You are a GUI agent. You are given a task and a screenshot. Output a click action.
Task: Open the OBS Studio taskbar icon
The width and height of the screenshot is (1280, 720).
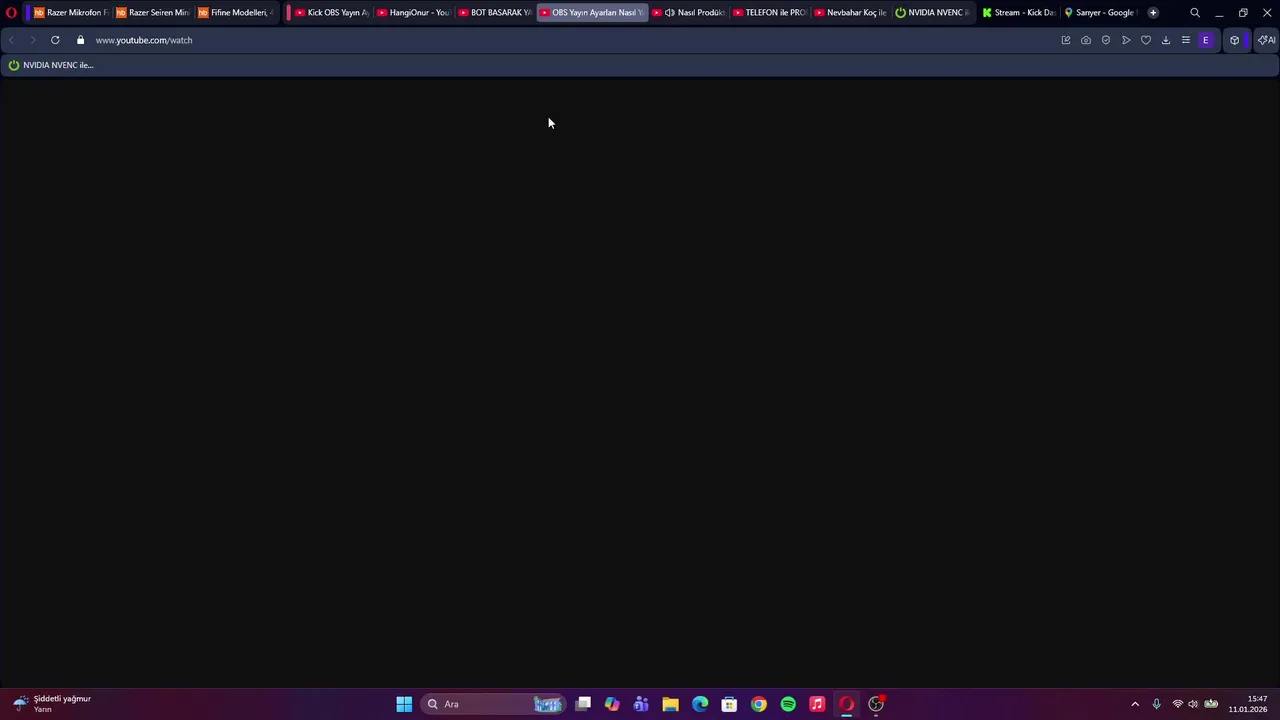click(876, 704)
